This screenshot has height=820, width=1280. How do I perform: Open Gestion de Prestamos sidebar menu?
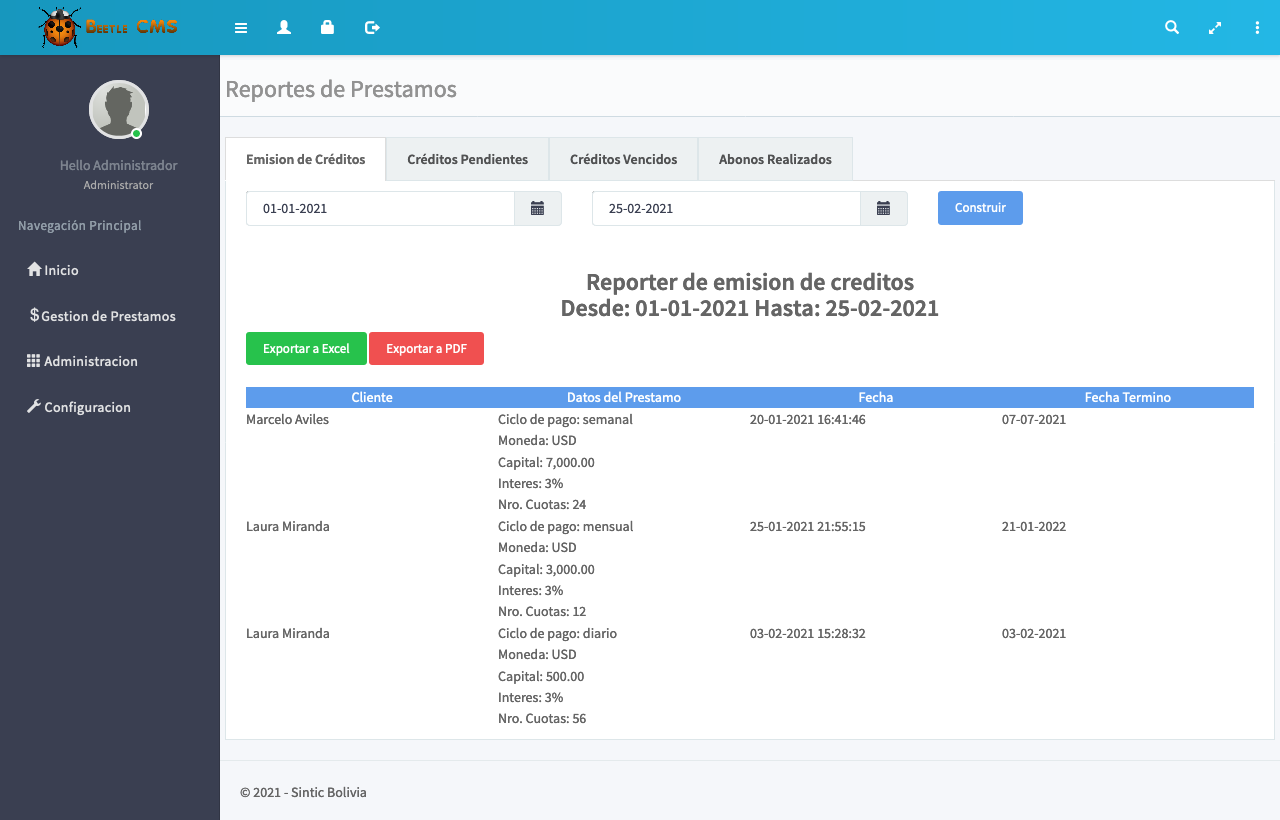107,316
